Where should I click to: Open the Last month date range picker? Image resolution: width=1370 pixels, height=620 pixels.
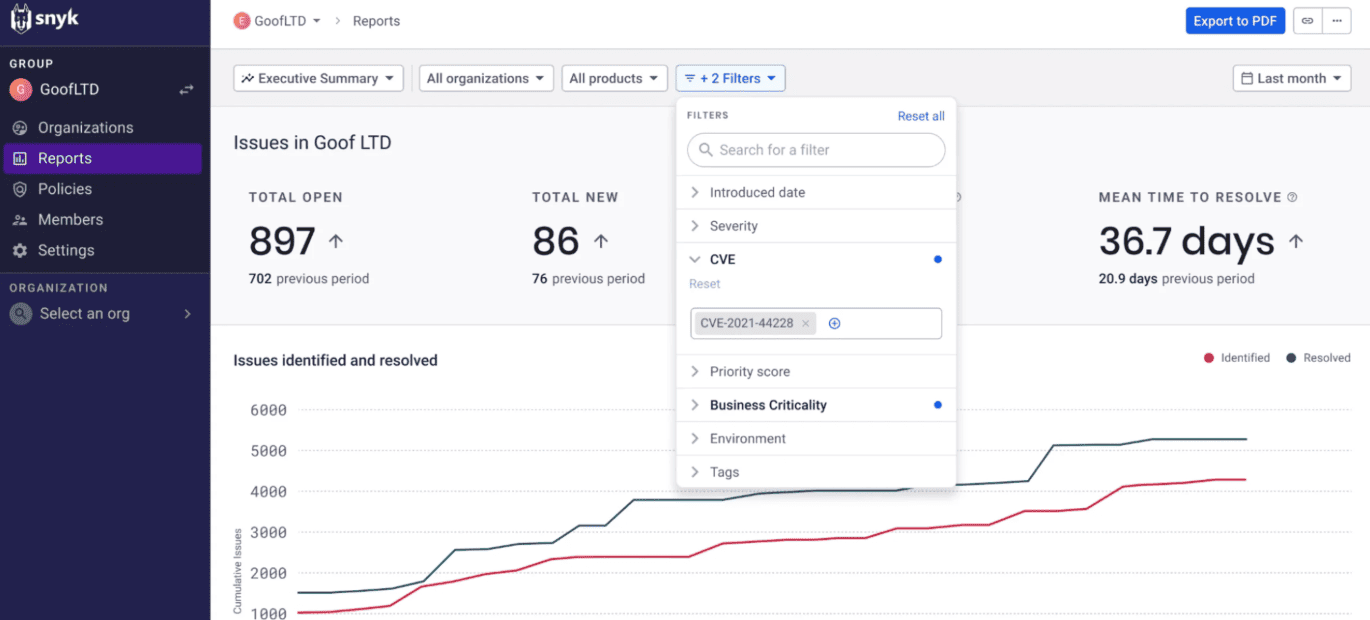point(1292,78)
